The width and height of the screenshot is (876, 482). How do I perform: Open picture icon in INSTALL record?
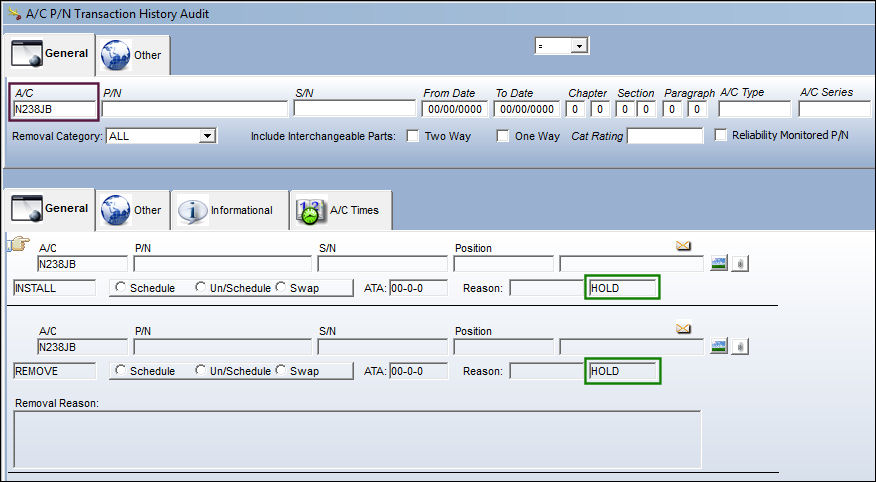[719, 263]
